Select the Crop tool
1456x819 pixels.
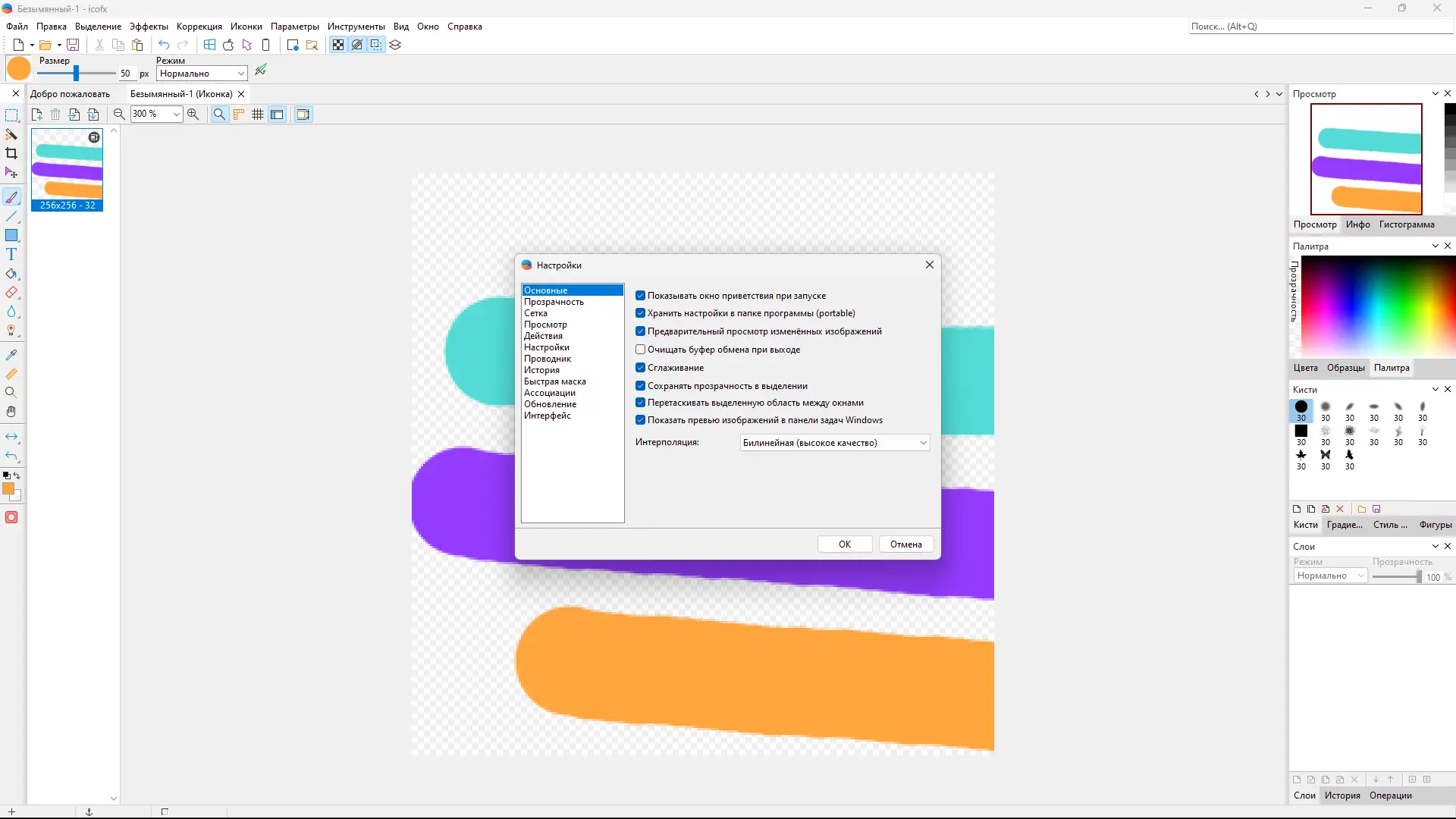point(11,154)
